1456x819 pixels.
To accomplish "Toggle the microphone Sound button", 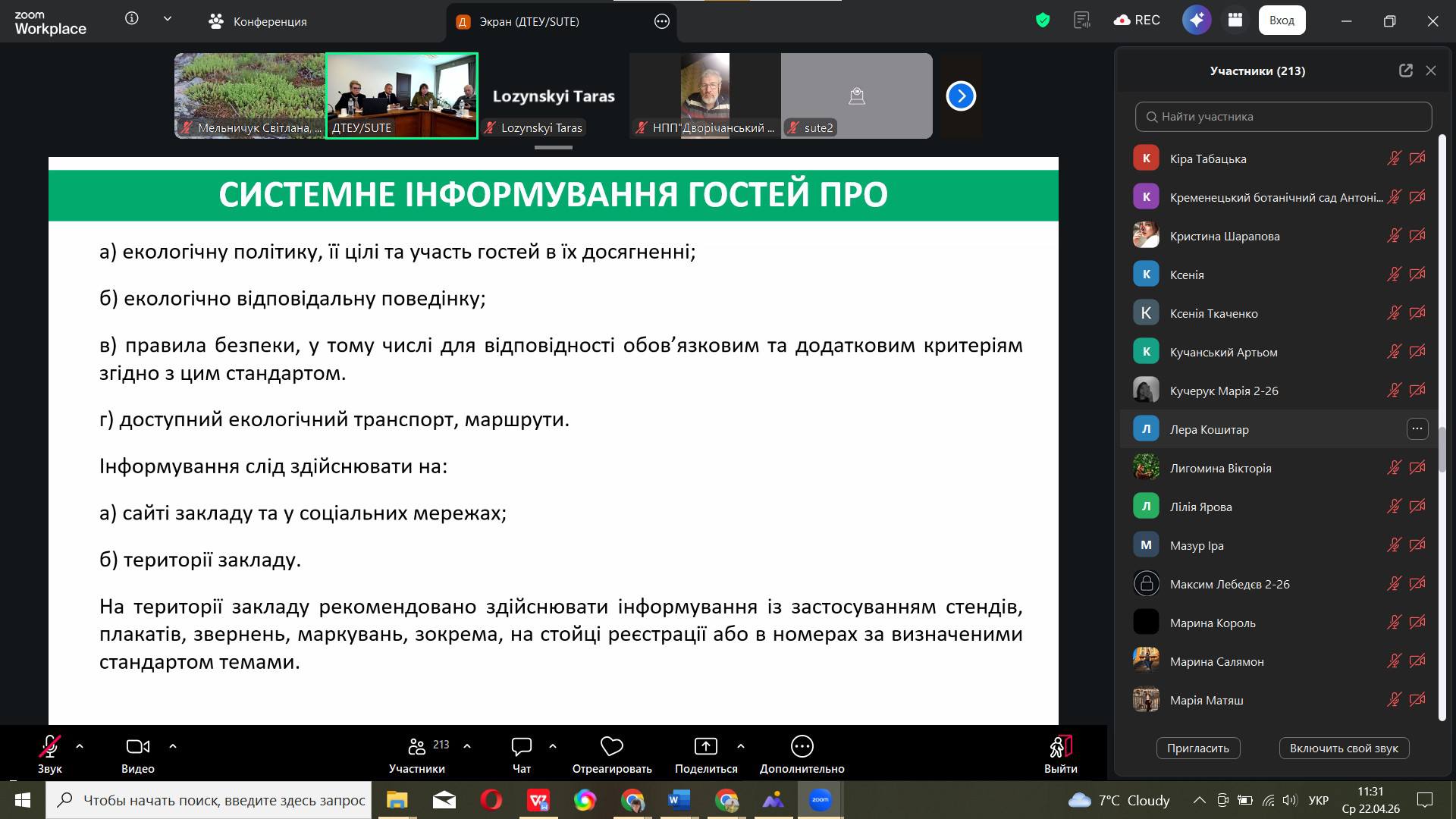I will [49, 747].
